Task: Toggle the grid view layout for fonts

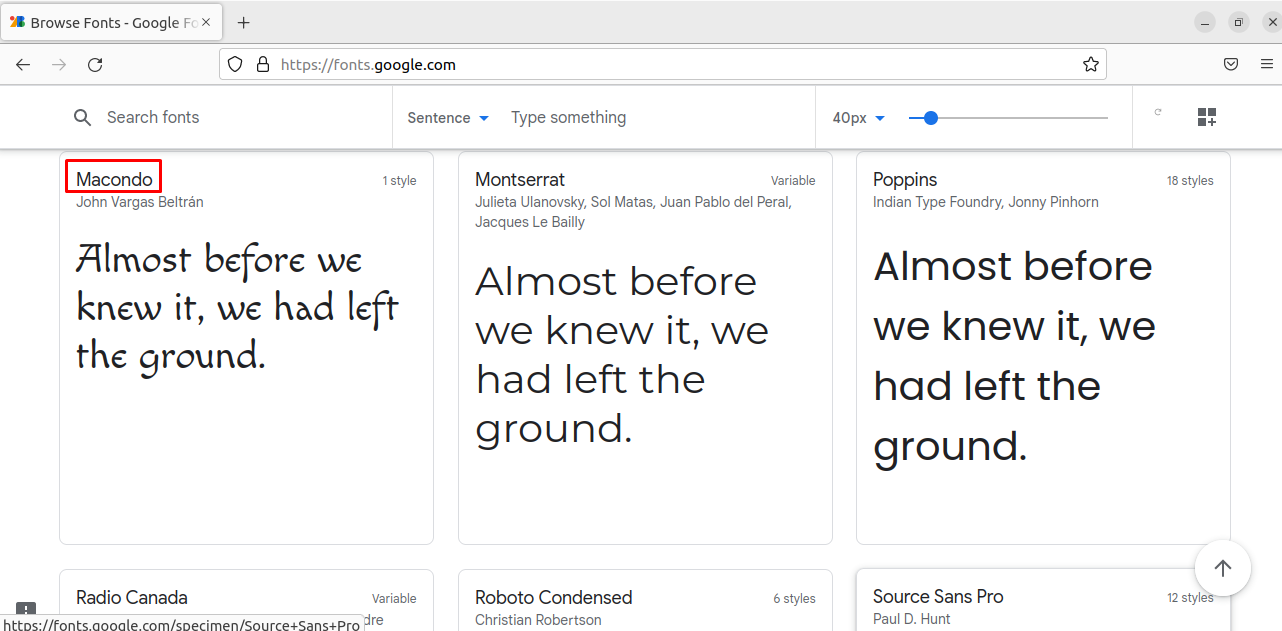Action: pyautogui.click(x=1207, y=116)
